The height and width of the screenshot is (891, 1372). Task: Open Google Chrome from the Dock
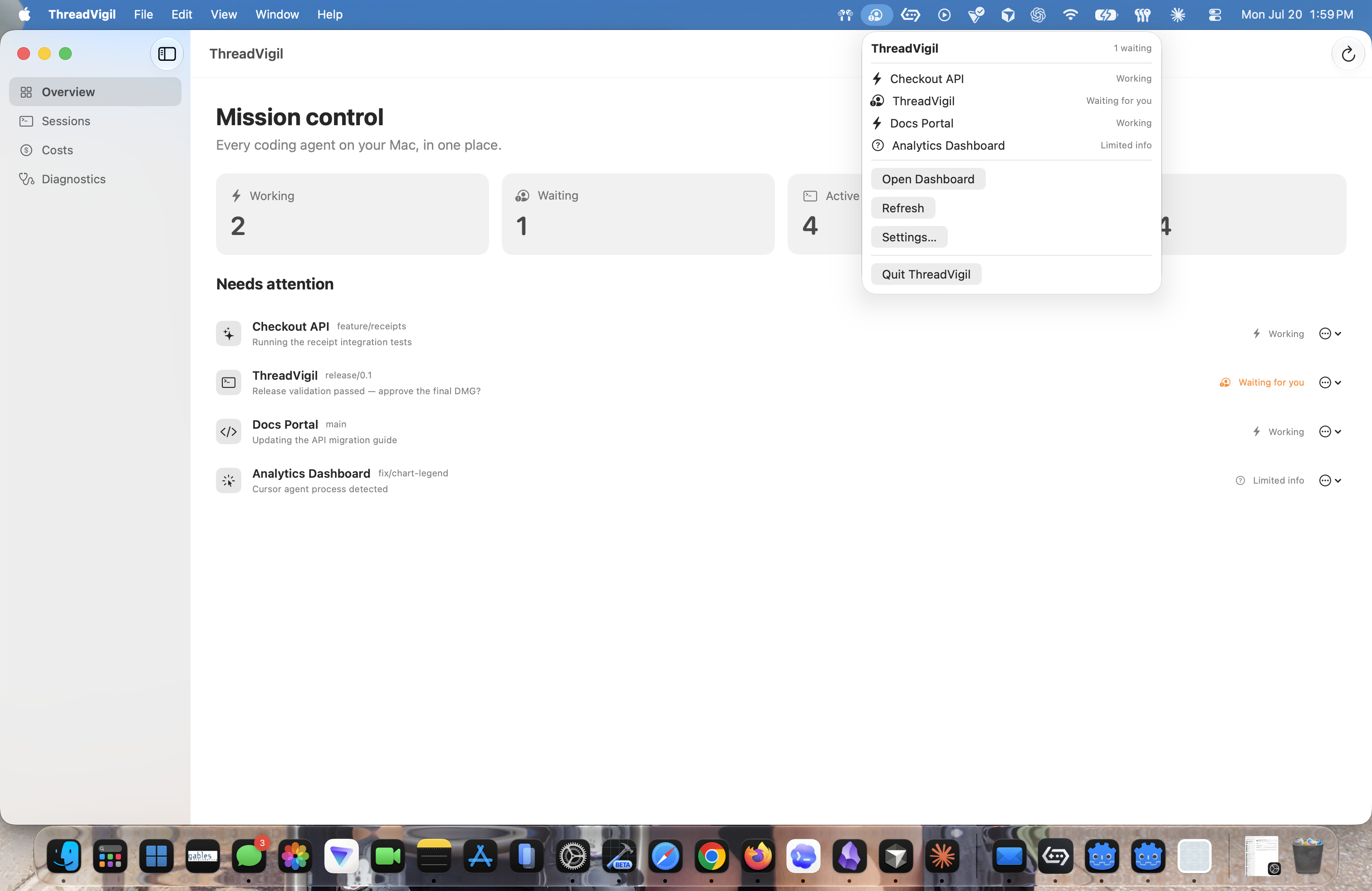(711, 856)
